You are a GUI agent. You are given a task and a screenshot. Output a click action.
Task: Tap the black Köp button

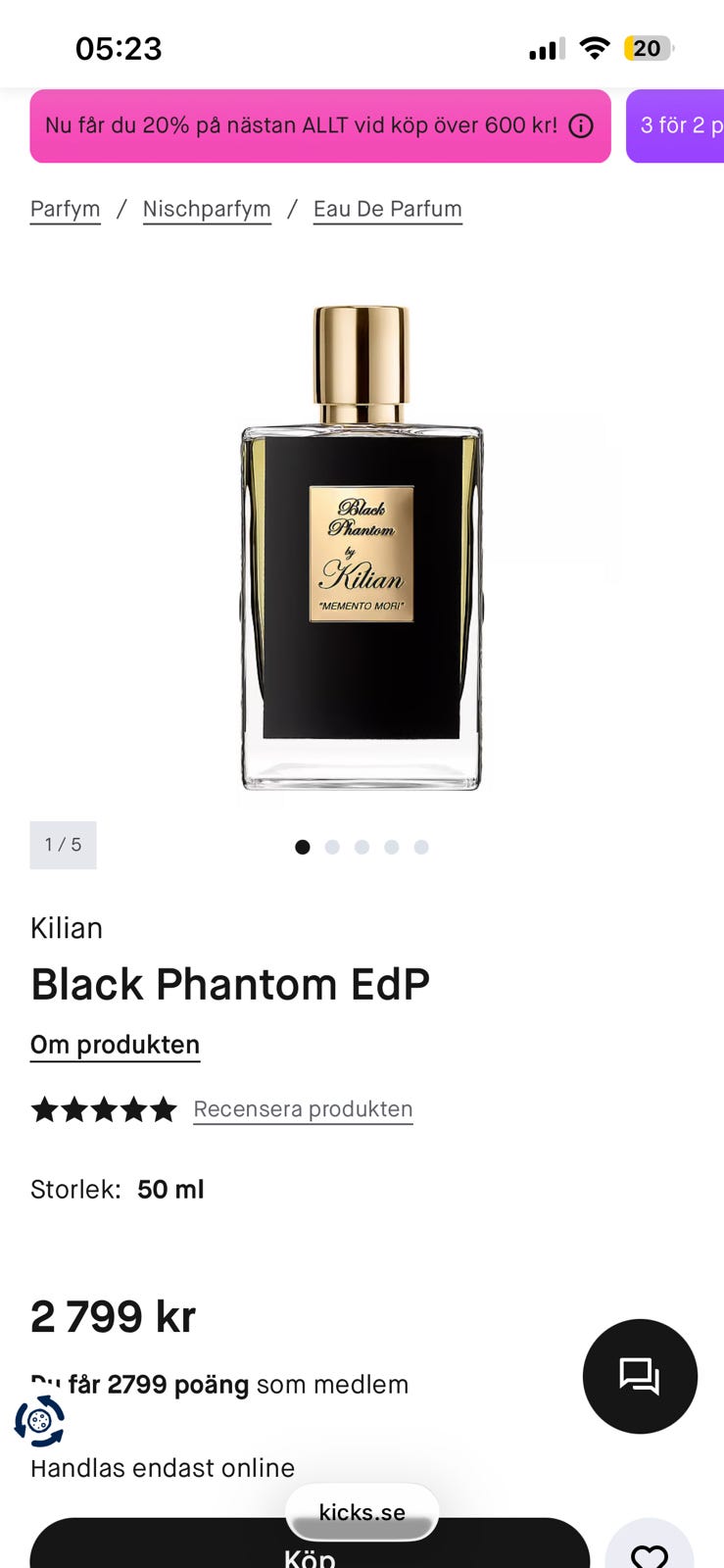click(x=310, y=1548)
